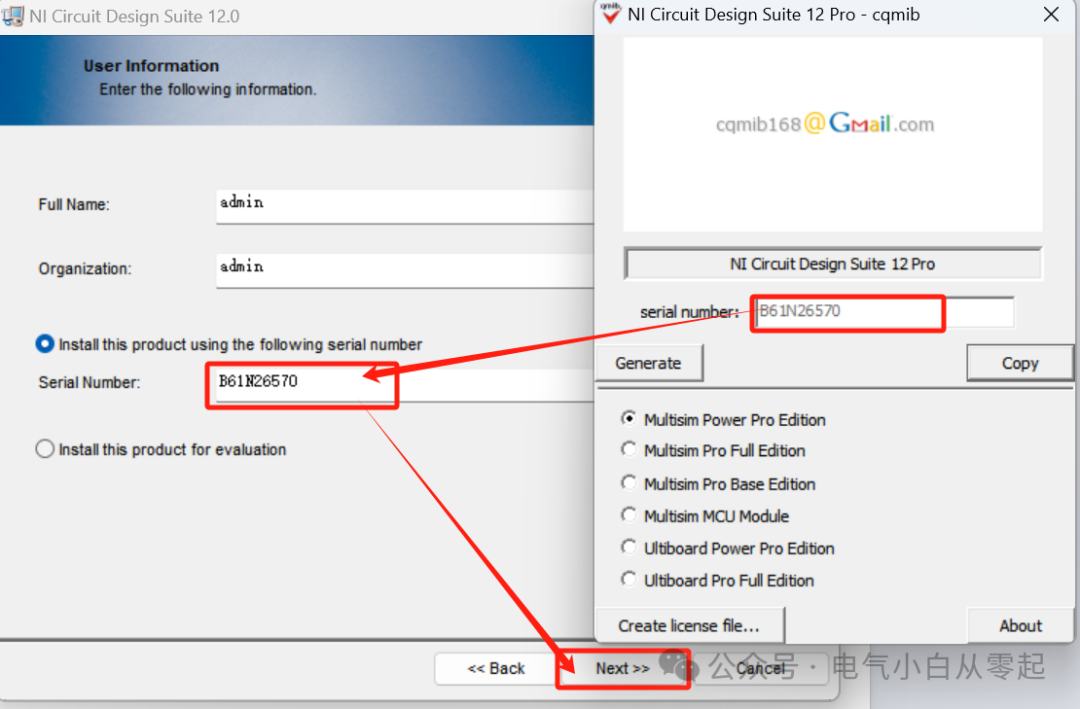Click the 'Full Name:' label

74,205
